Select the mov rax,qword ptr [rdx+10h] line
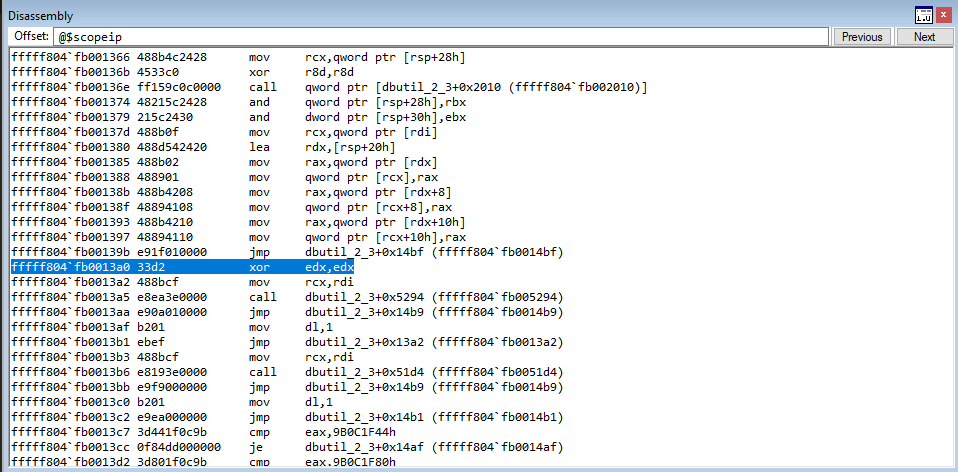The height and width of the screenshot is (472, 958). 238,222
